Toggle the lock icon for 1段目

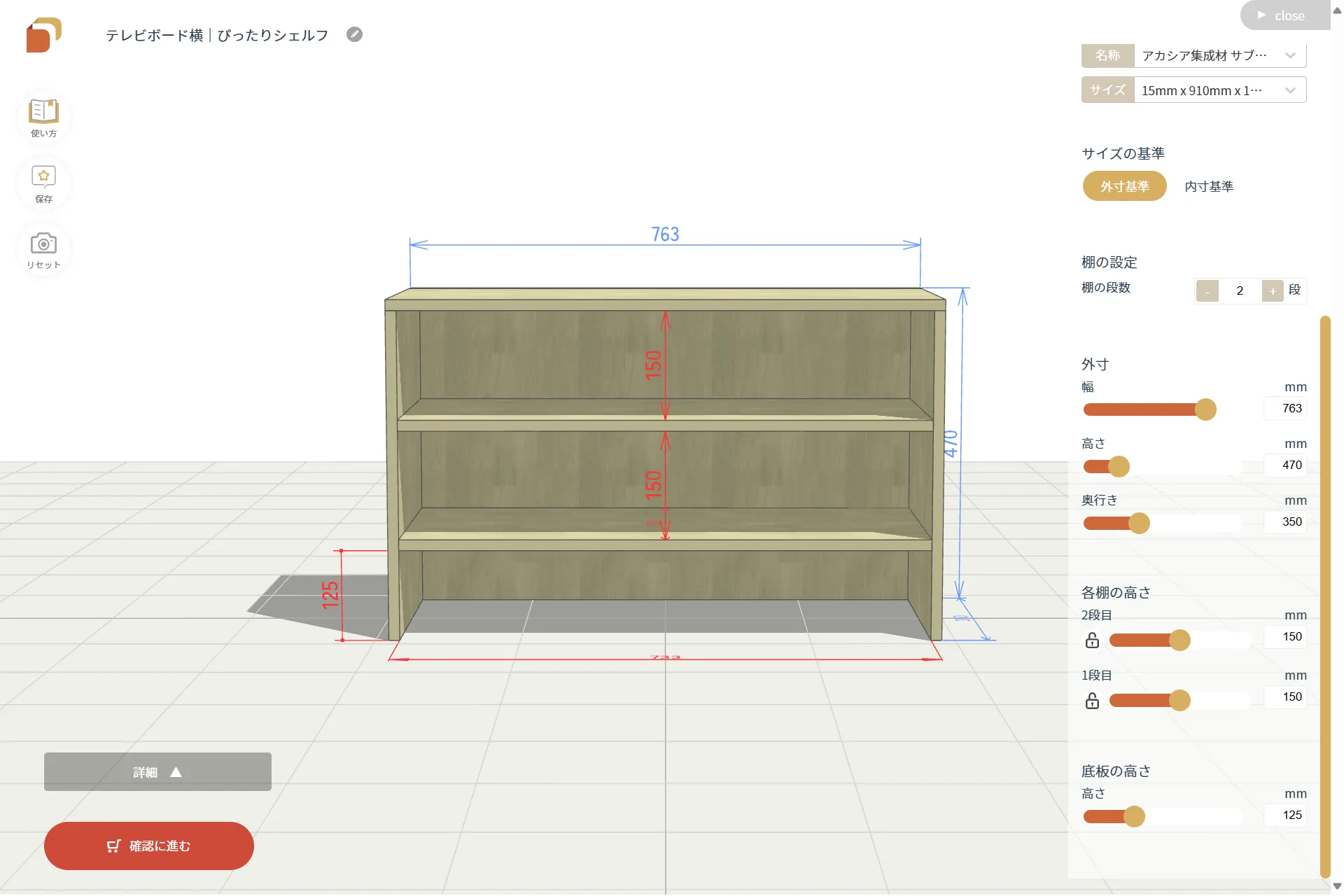click(x=1092, y=701)
